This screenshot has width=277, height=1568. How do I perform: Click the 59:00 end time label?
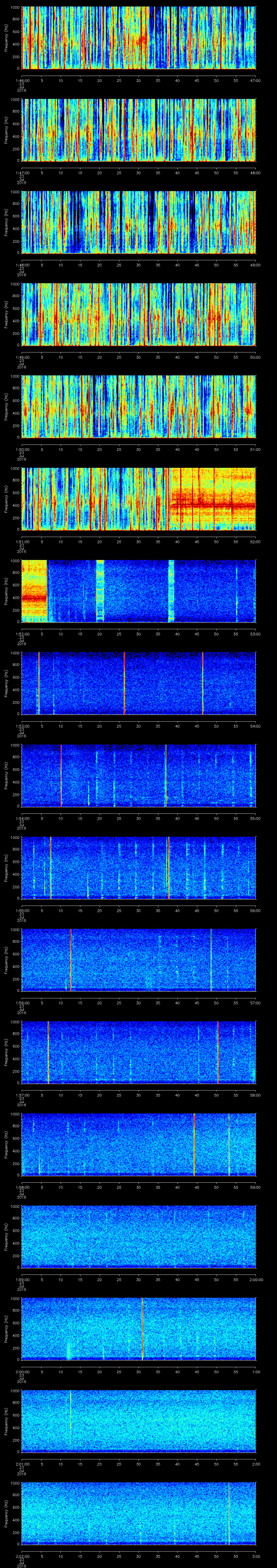pos(255,1187)
